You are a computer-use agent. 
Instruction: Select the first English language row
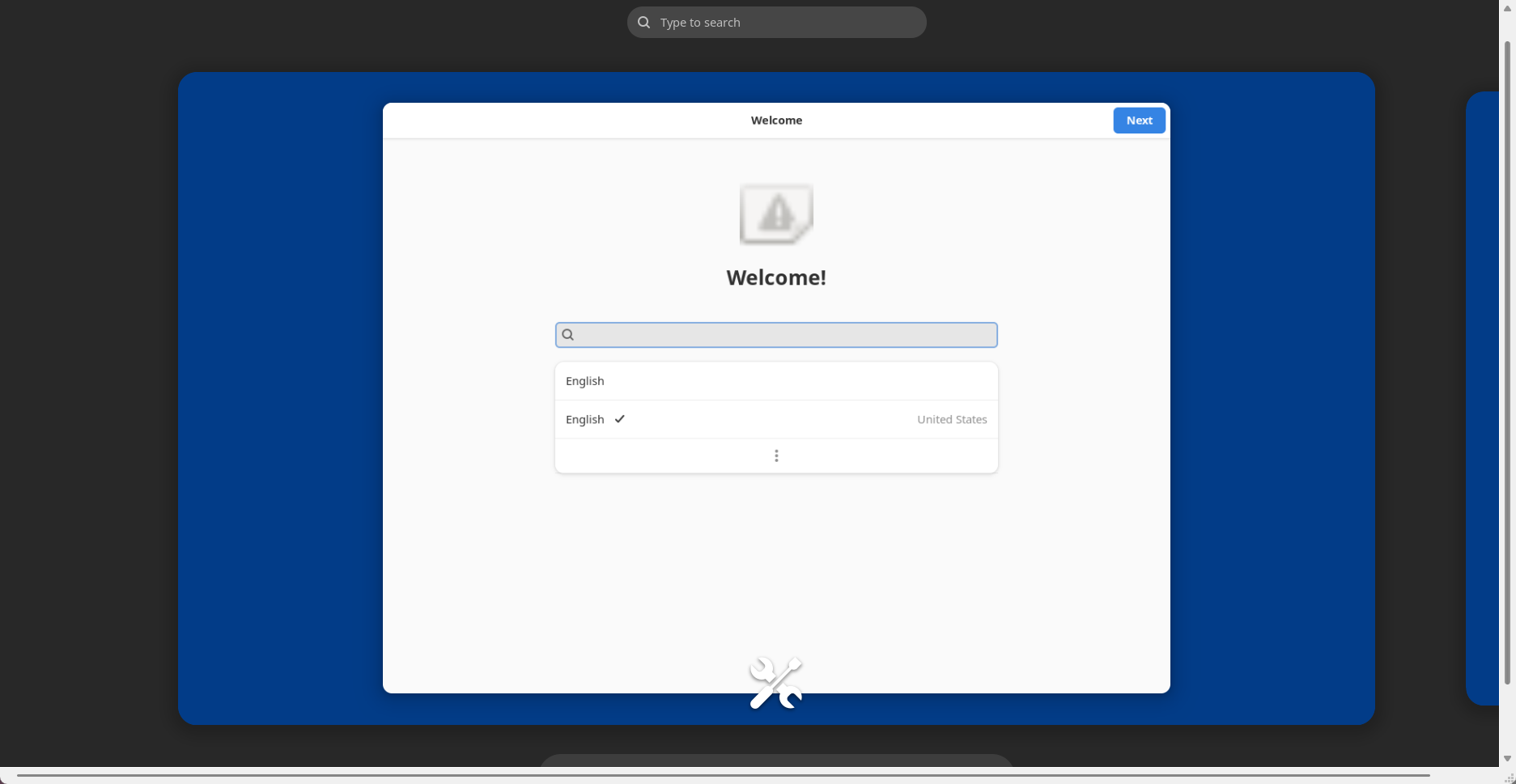776,381
